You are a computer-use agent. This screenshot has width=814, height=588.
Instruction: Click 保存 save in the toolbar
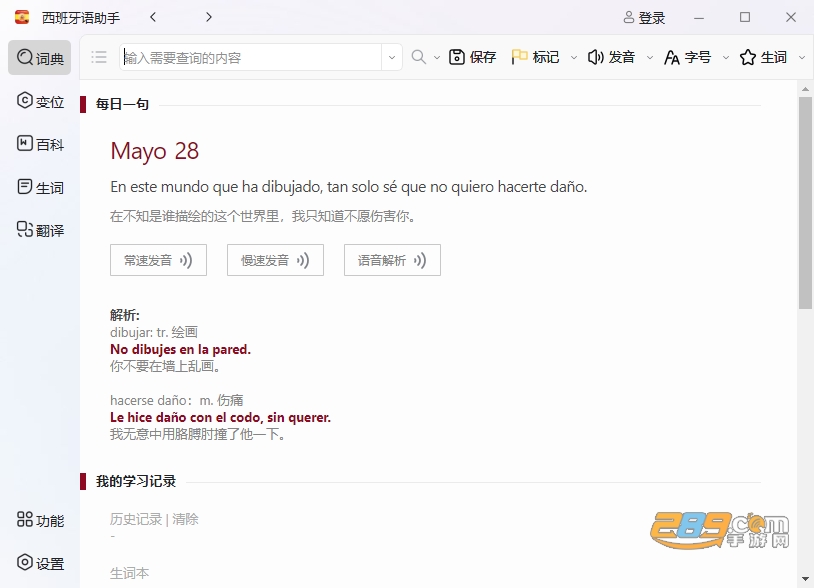[x=472, y=57]
